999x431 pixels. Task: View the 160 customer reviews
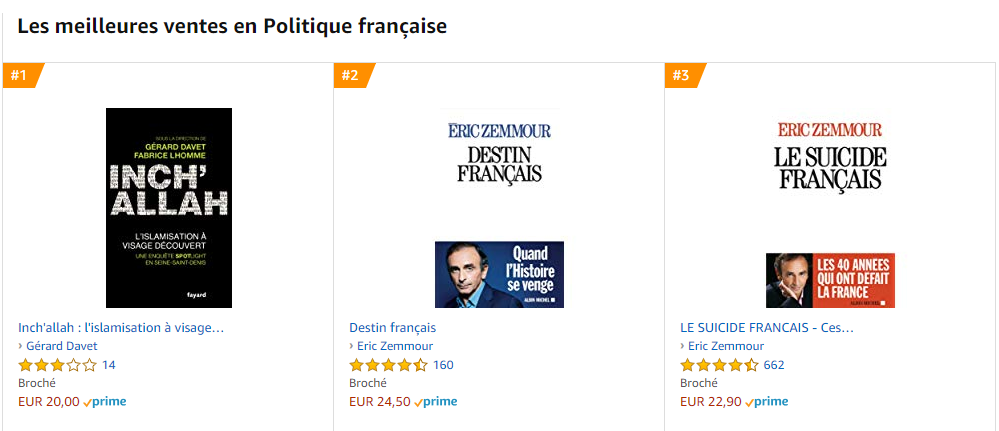pos(443,365)
